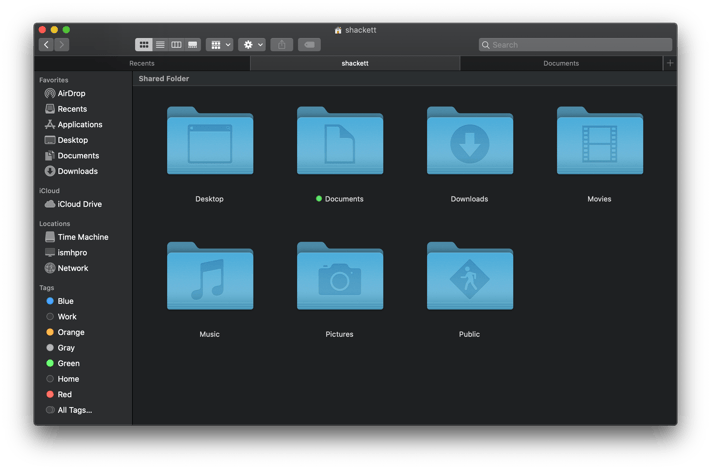Viewport: 711px width, 470px height.
Task: Switch to the Recents tab
Action: [x=142, y=63]
